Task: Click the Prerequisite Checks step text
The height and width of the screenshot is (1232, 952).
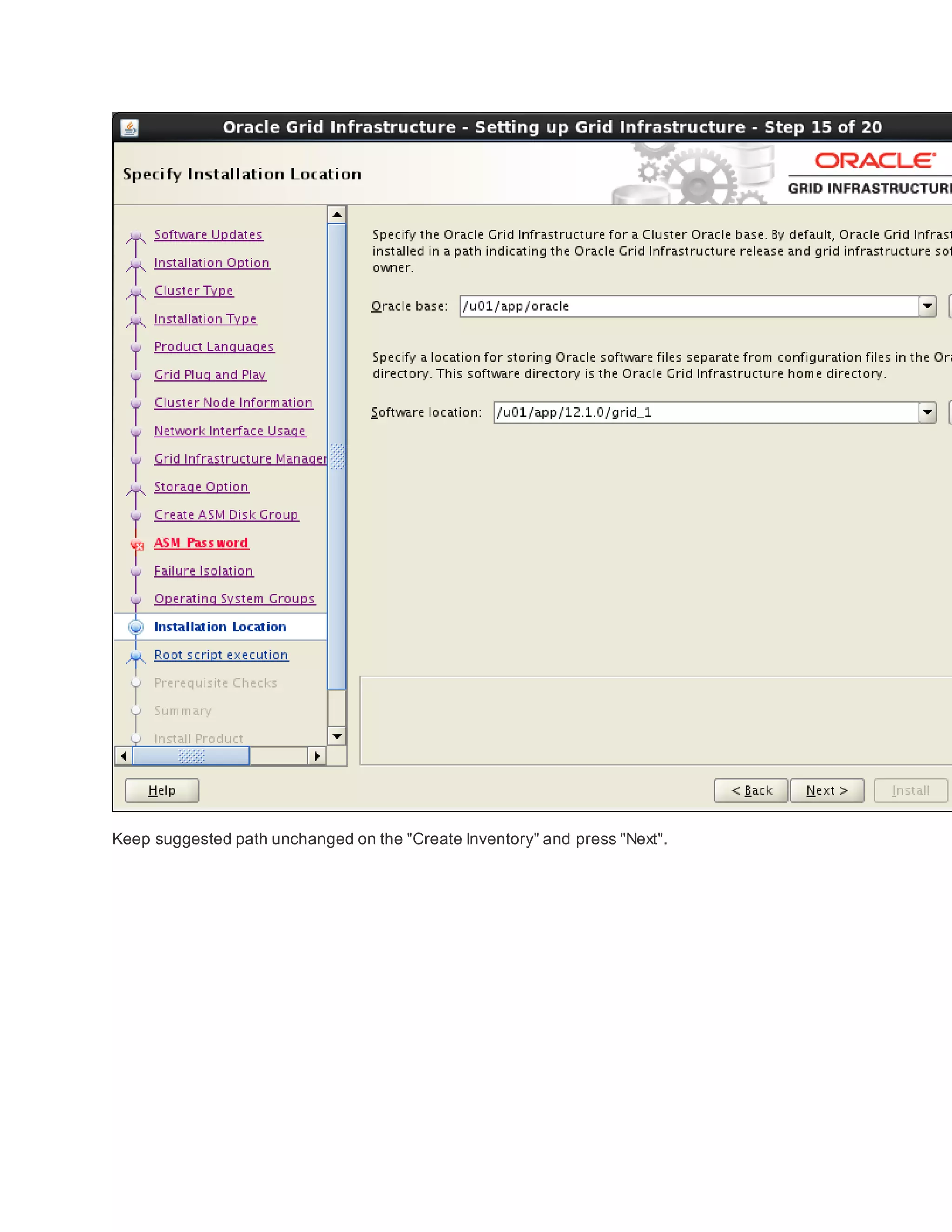Action: point(215,683)
